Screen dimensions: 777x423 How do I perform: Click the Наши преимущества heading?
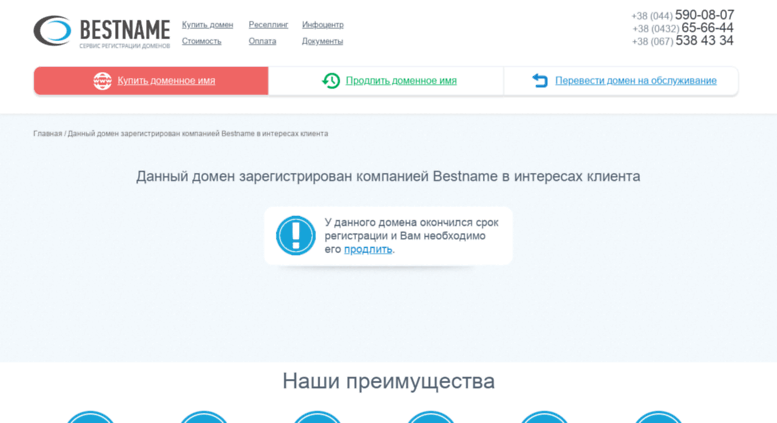pyautogui.click(x=388, y=381)
